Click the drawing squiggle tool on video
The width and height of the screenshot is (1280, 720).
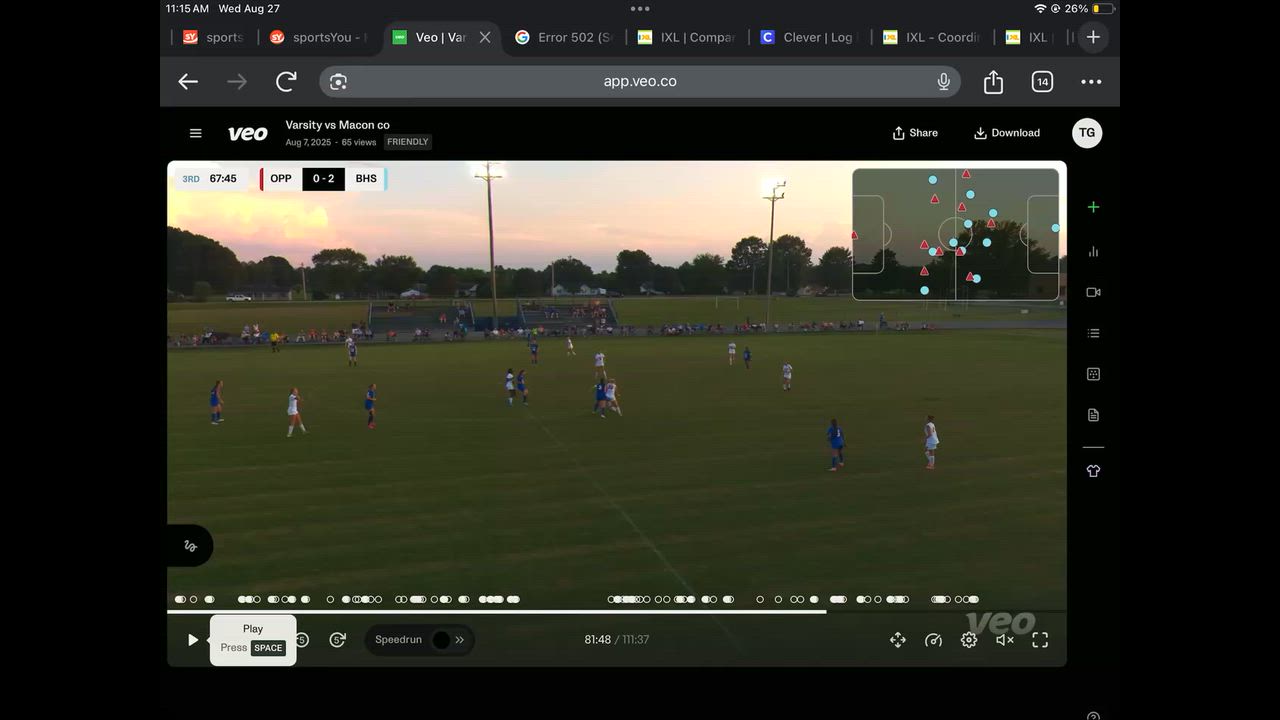pyautogui.click(x=190, y=546)
